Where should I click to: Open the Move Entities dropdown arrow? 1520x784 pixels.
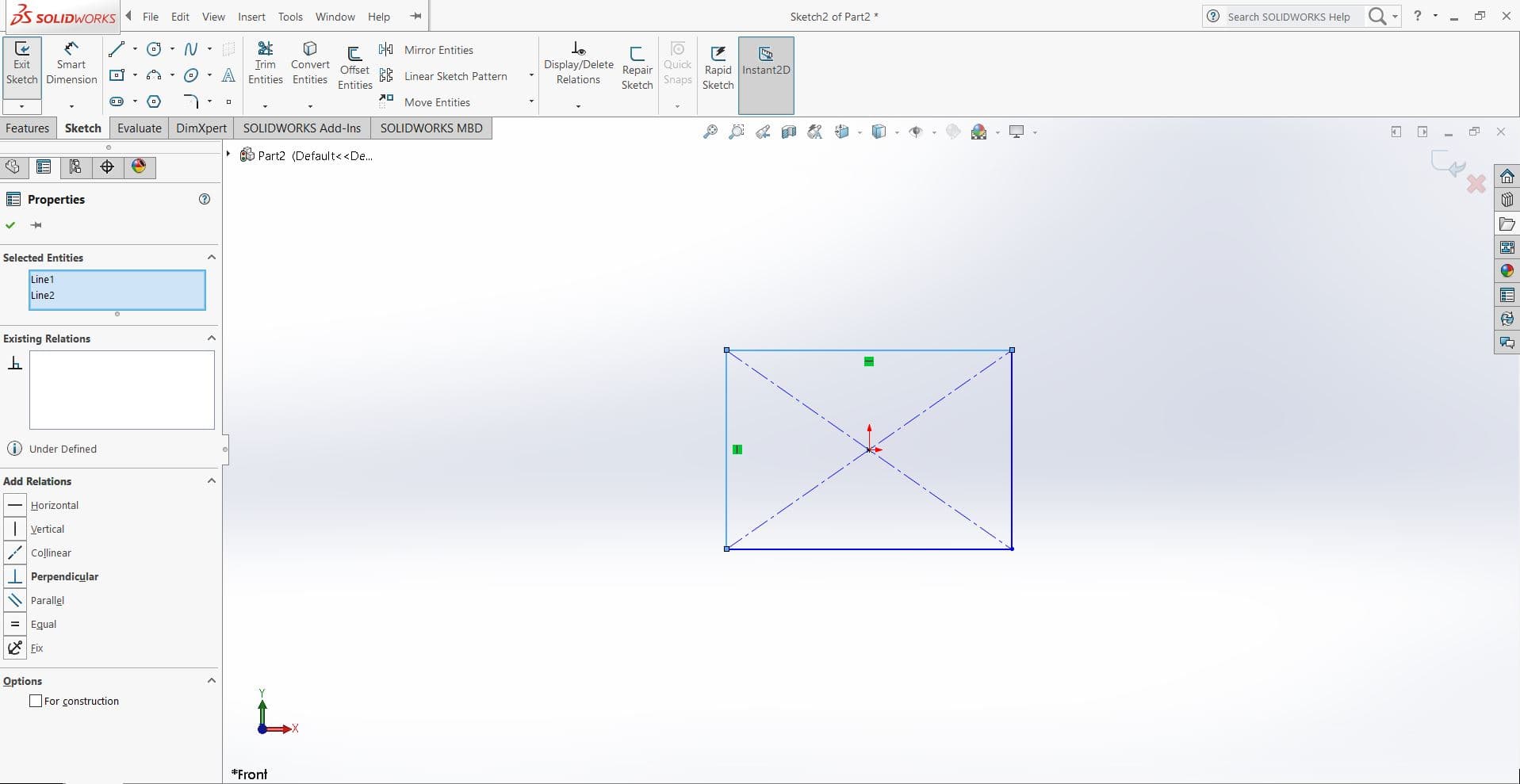(531, 101)
